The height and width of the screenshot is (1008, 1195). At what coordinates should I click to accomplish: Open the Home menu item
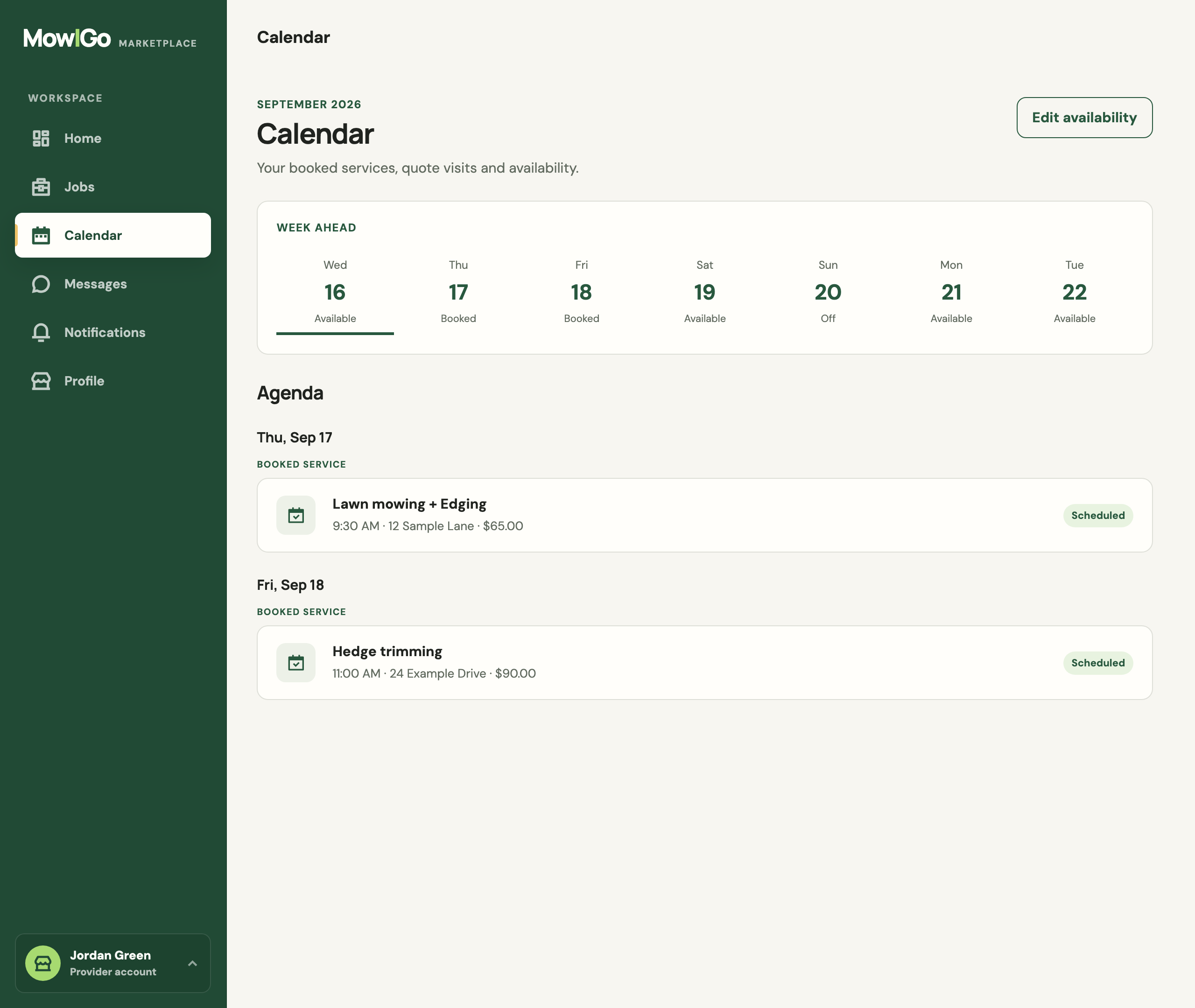coord(113,138)
